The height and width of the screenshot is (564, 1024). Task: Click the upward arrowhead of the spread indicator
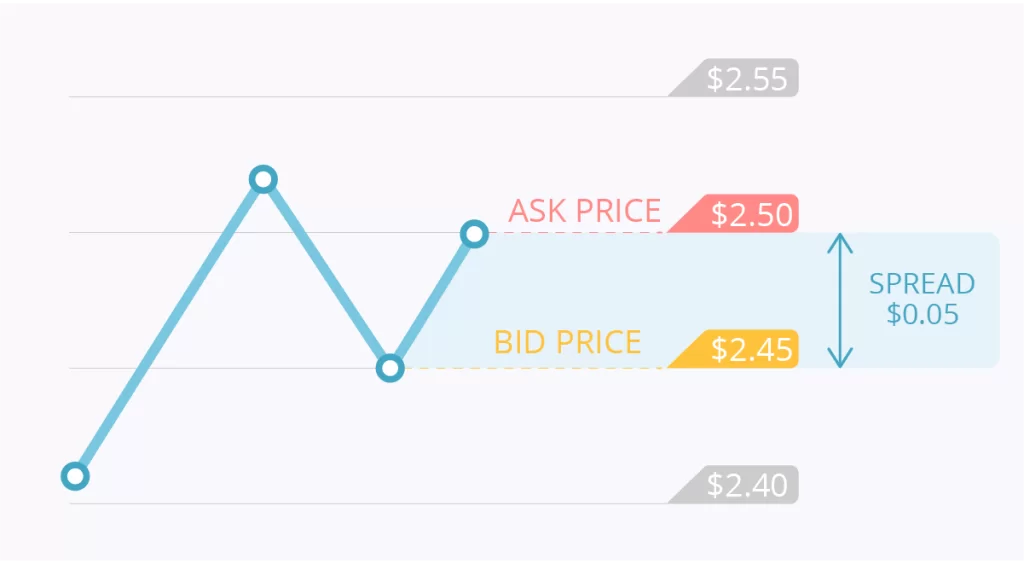[840, 243]
